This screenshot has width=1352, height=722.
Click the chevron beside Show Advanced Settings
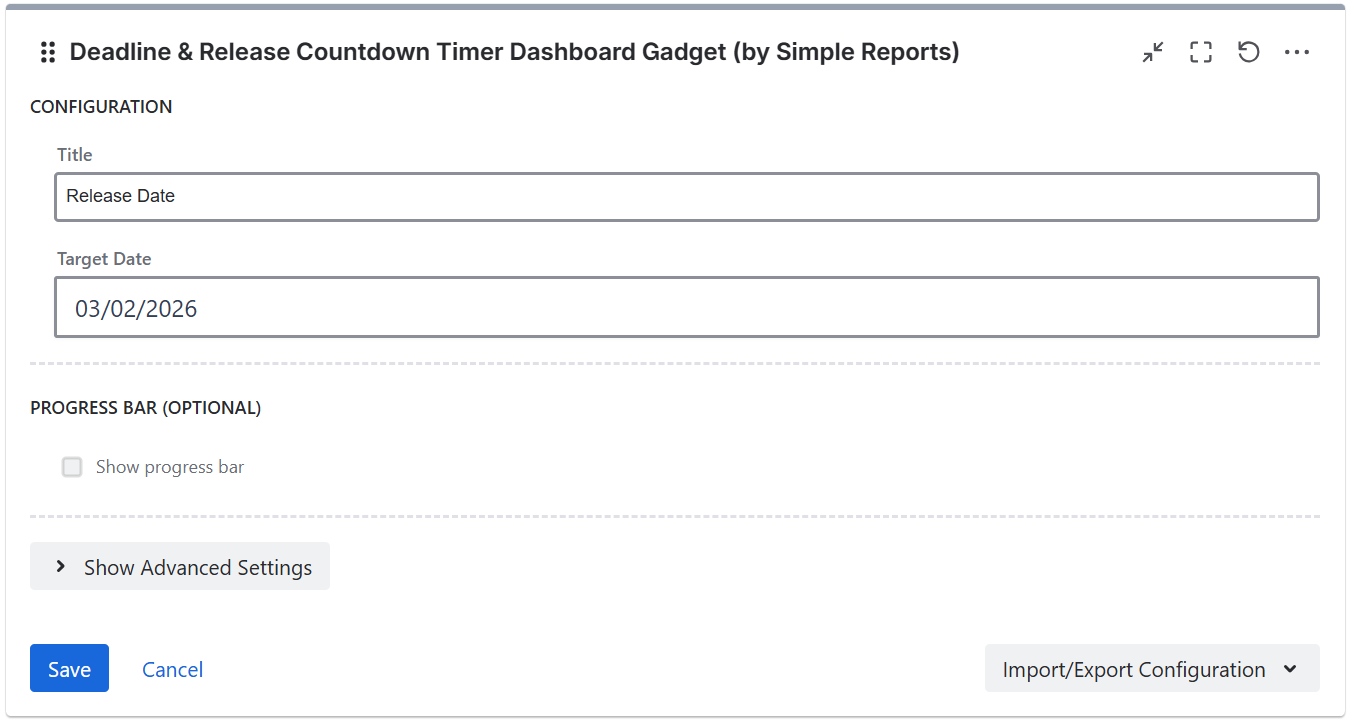click(61, 567)
